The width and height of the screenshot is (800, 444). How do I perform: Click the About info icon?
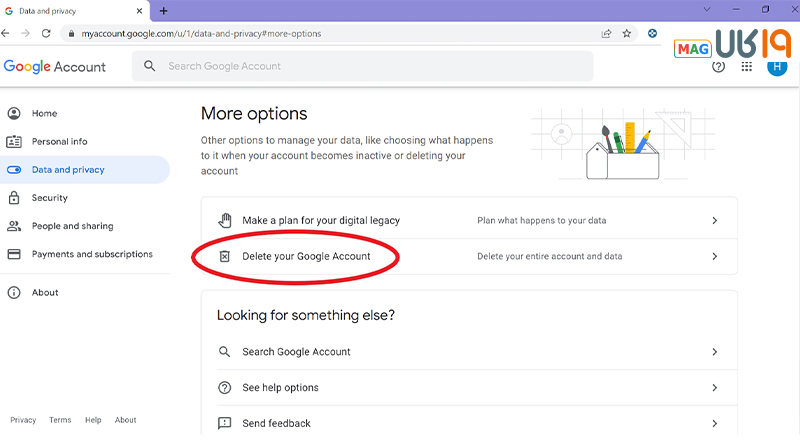coord(14,292)
